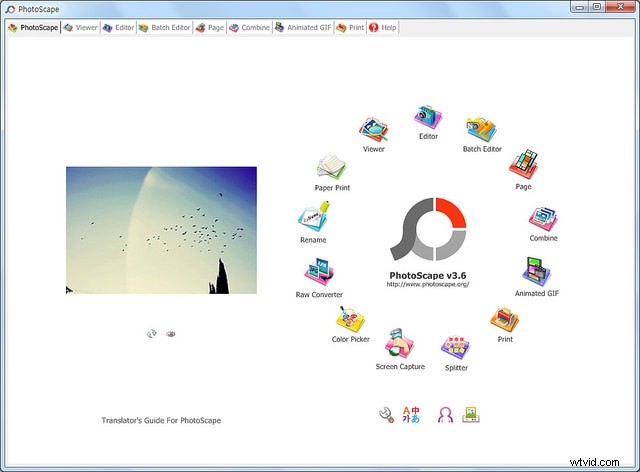Open the Viewer icon in the wheel
640x472 pixels.
tap(374, 131)
